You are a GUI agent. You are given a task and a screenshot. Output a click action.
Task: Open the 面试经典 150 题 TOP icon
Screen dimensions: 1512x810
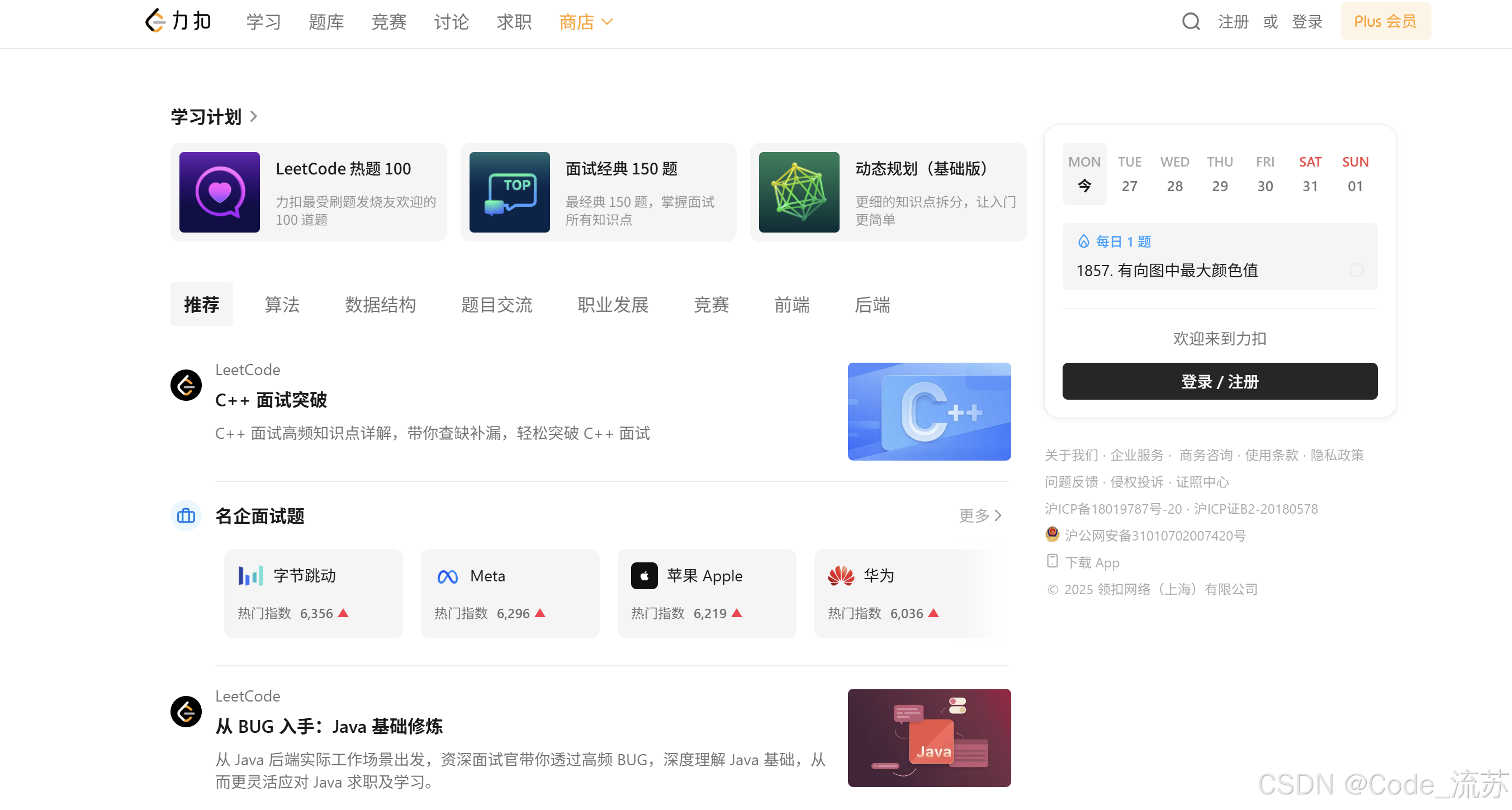coord(509,192)
